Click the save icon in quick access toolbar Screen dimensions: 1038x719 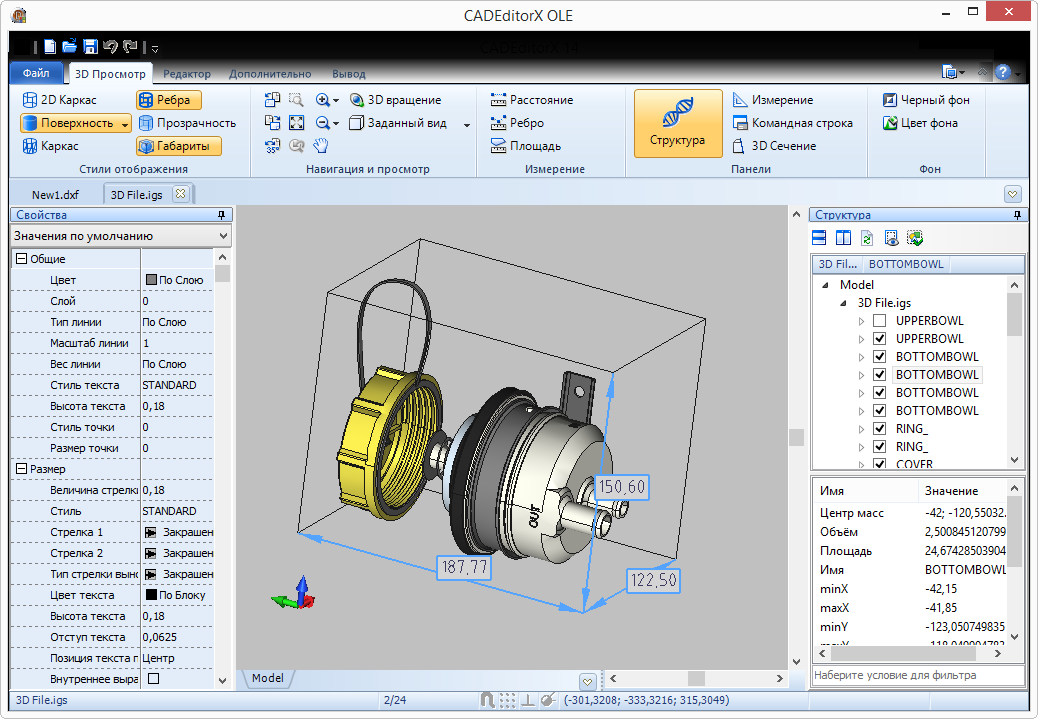(91, 46)
